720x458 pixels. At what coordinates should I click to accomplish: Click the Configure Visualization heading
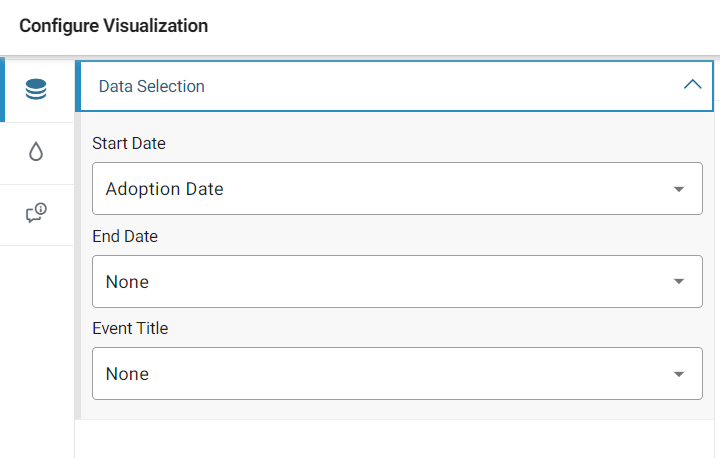[x=113, y=26]
